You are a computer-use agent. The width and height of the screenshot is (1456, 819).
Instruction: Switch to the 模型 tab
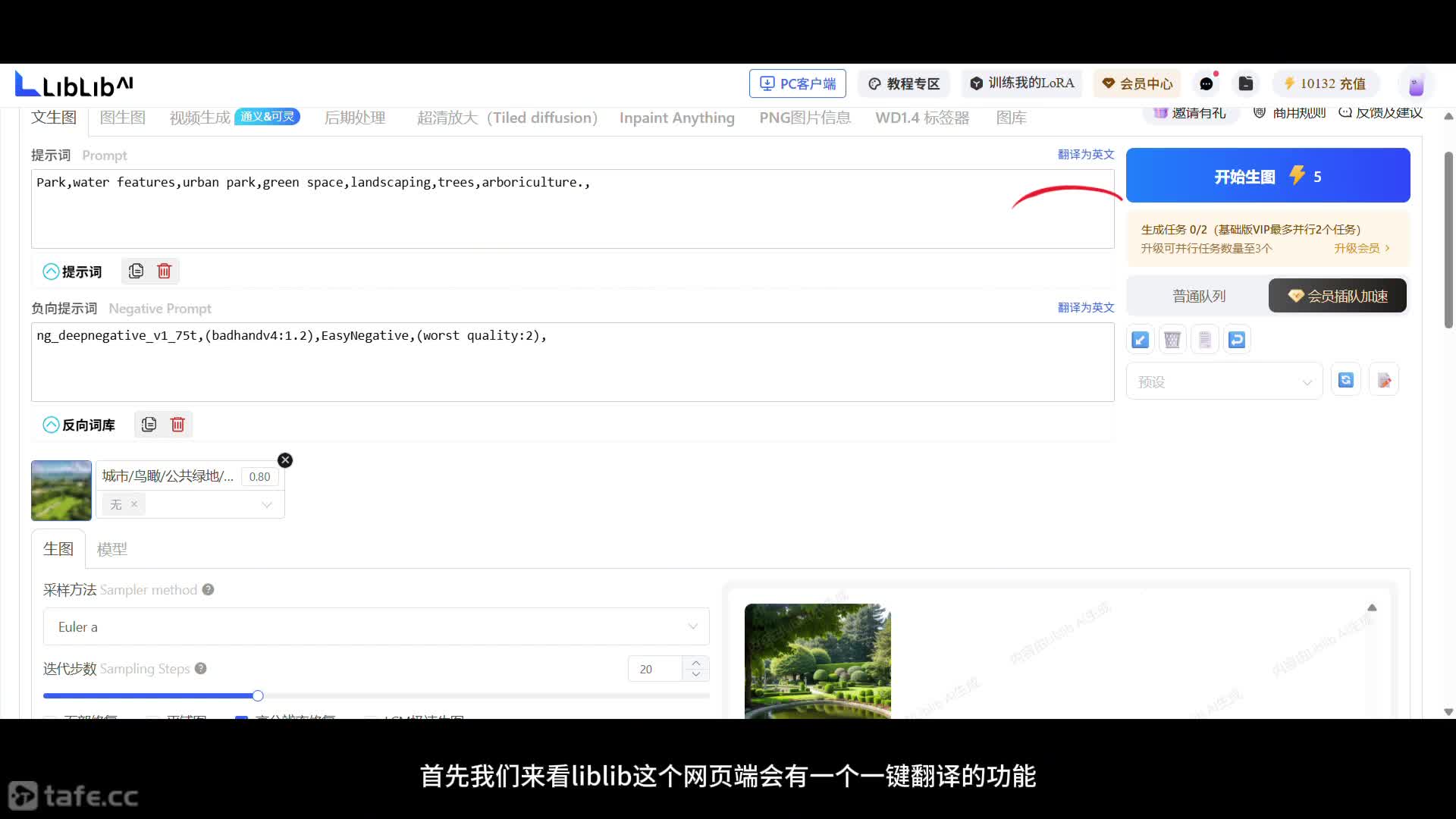tap(111, 549)
